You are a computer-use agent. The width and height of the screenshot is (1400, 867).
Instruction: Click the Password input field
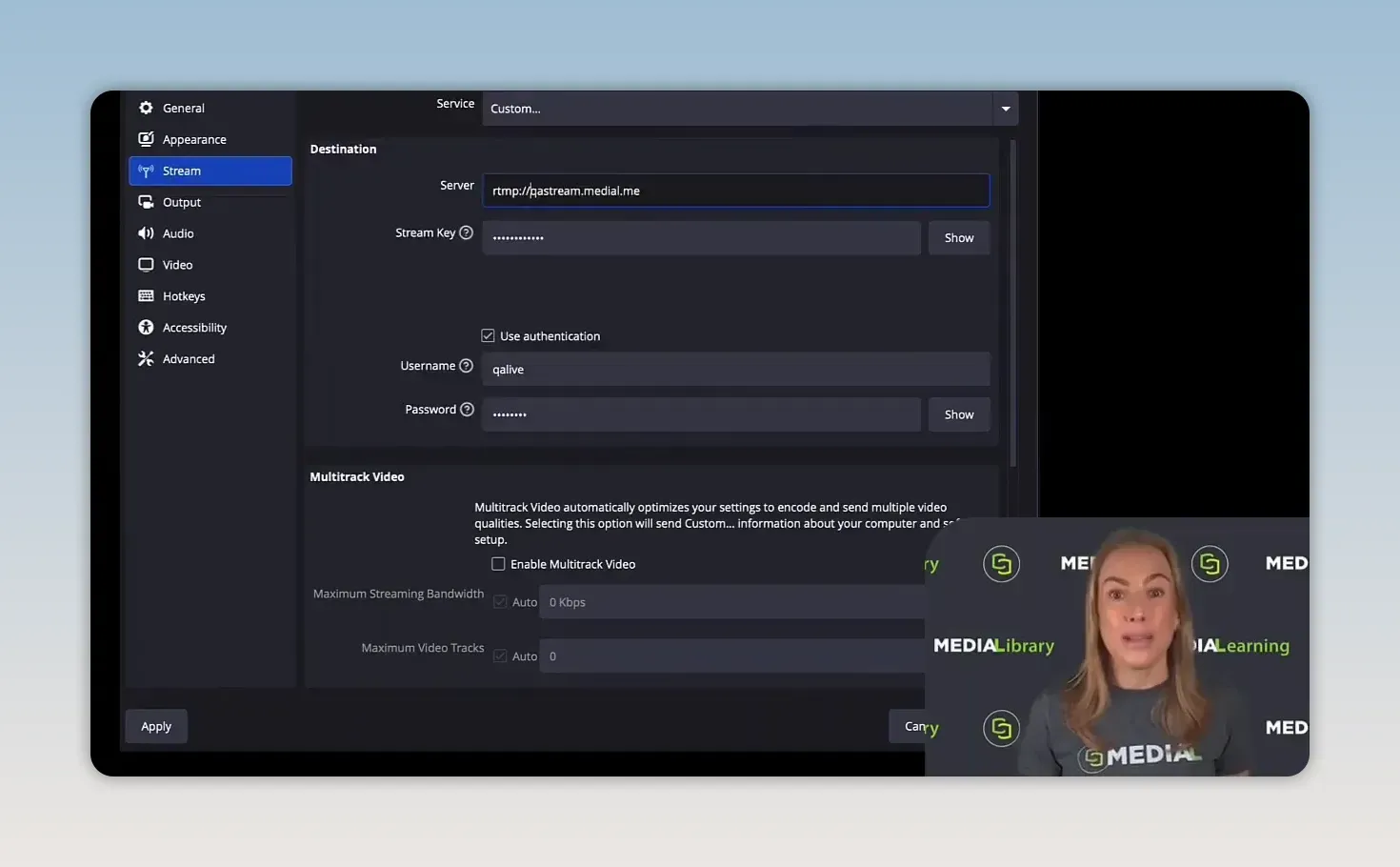pos(702,414)
